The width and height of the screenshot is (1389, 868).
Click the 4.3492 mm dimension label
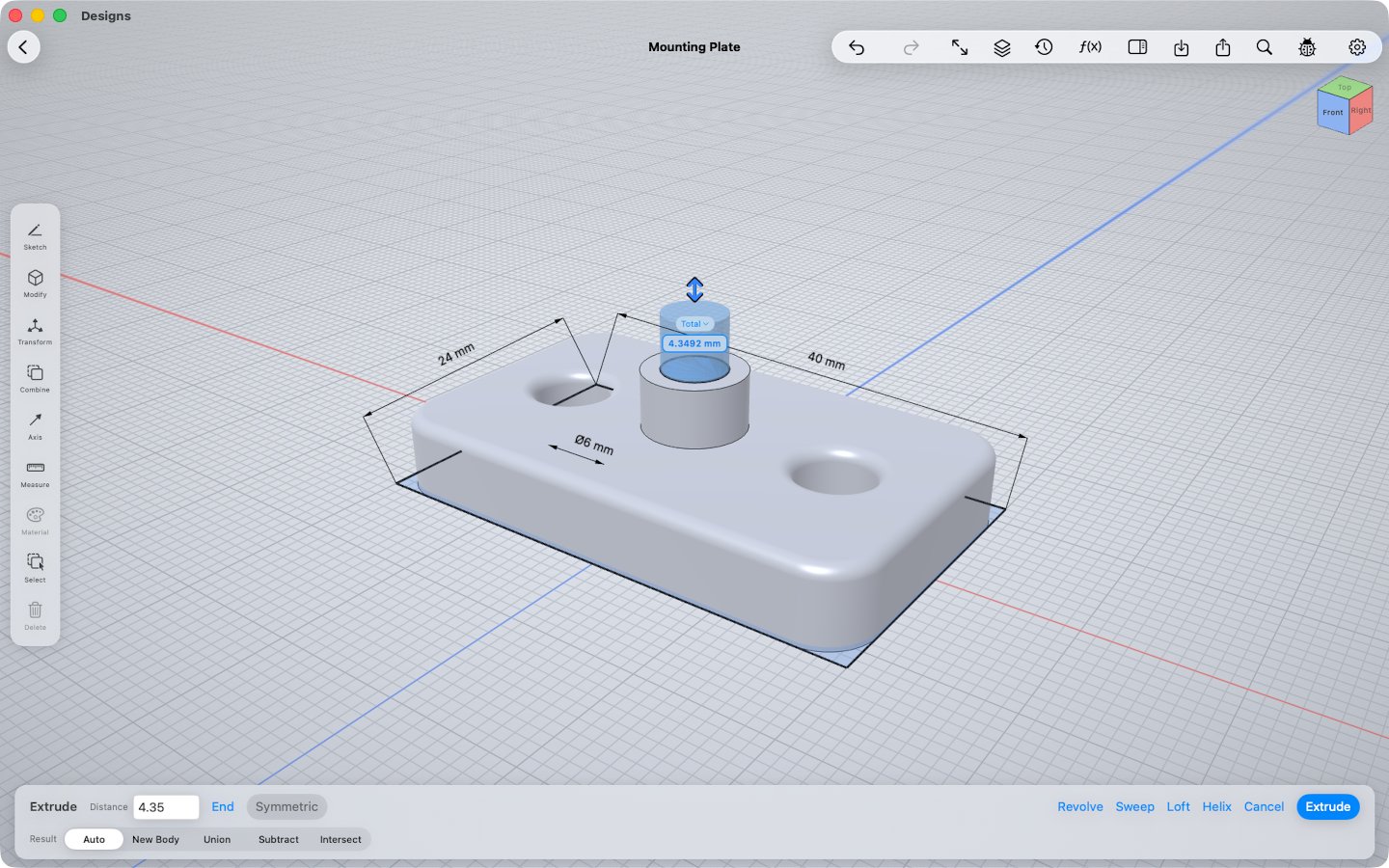[694, 343]
